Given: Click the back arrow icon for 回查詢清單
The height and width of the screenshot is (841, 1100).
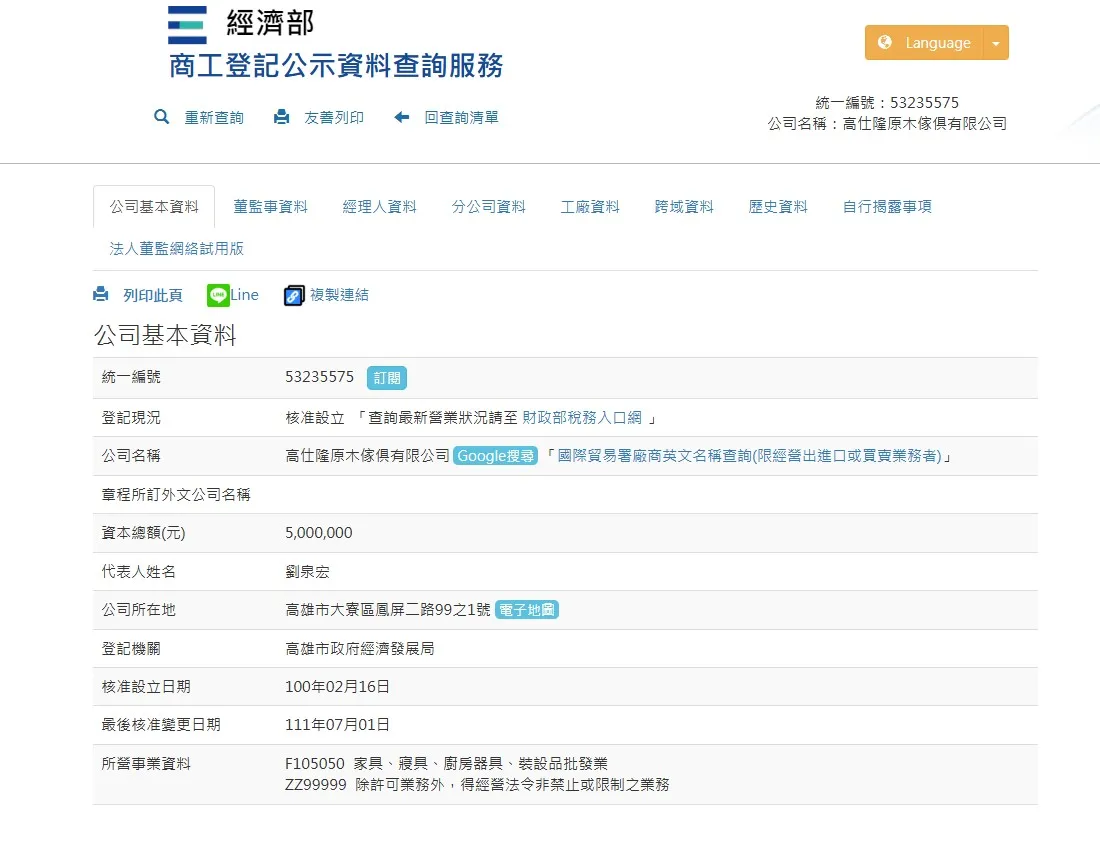Looking at the screenshot, I should click(x=402, y=117).
